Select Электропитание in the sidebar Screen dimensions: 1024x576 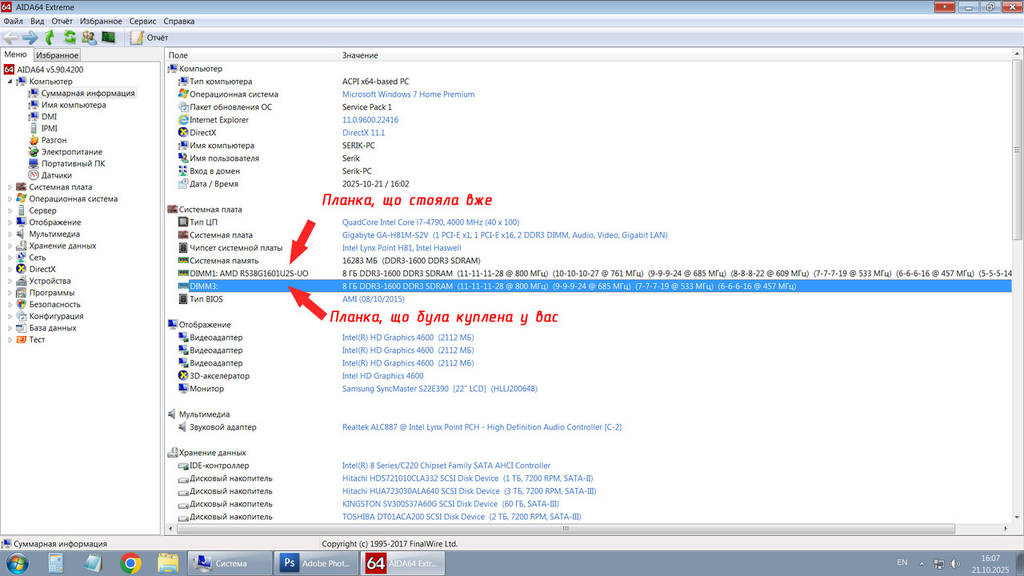click(x=71, y=152)
